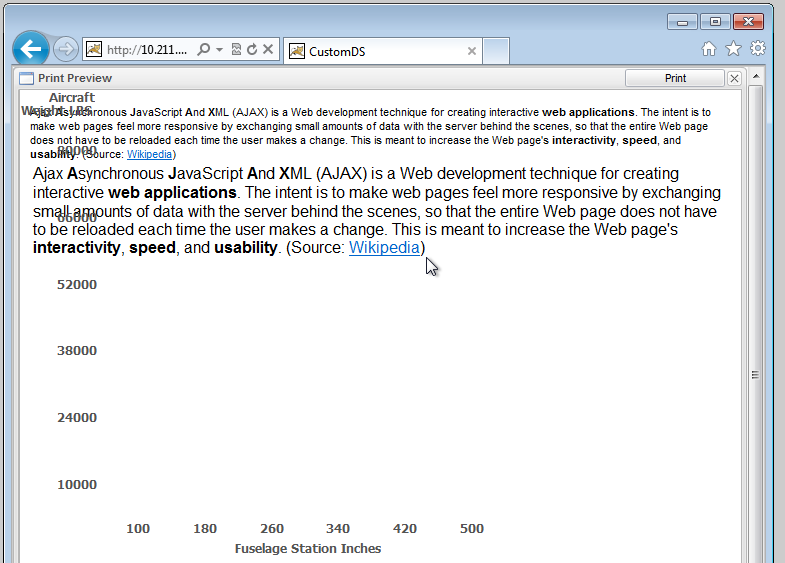The image size is (785, 563).
Task: Click the search magnifier in address bar
Action: 203,49
